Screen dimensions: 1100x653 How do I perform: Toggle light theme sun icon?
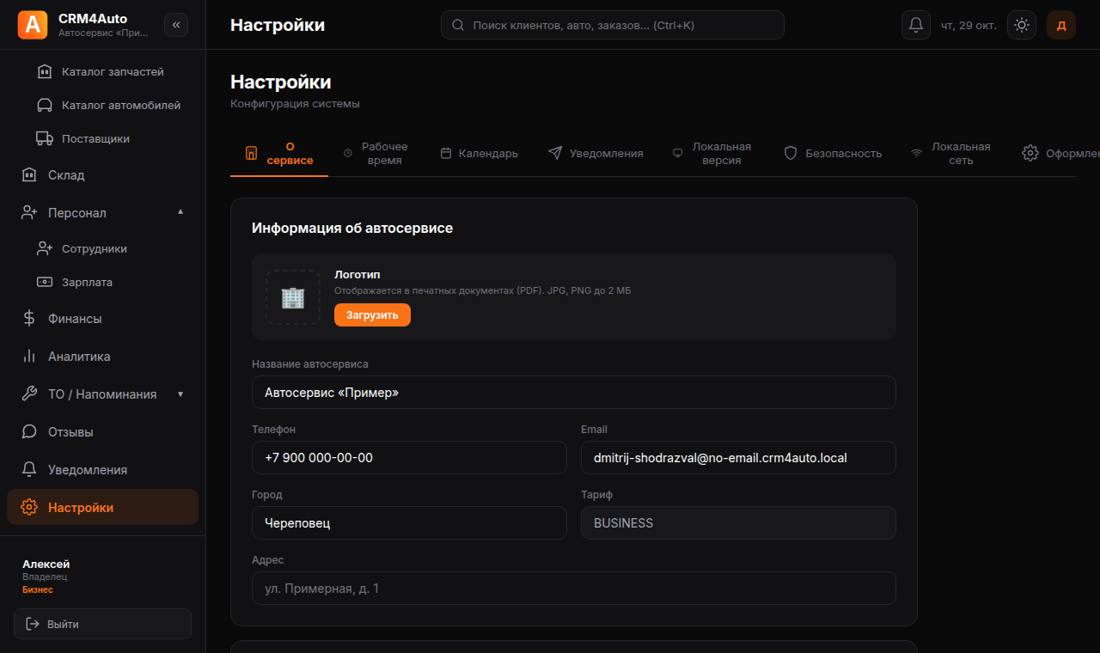pyautogui.click(x=1021, y=25)
